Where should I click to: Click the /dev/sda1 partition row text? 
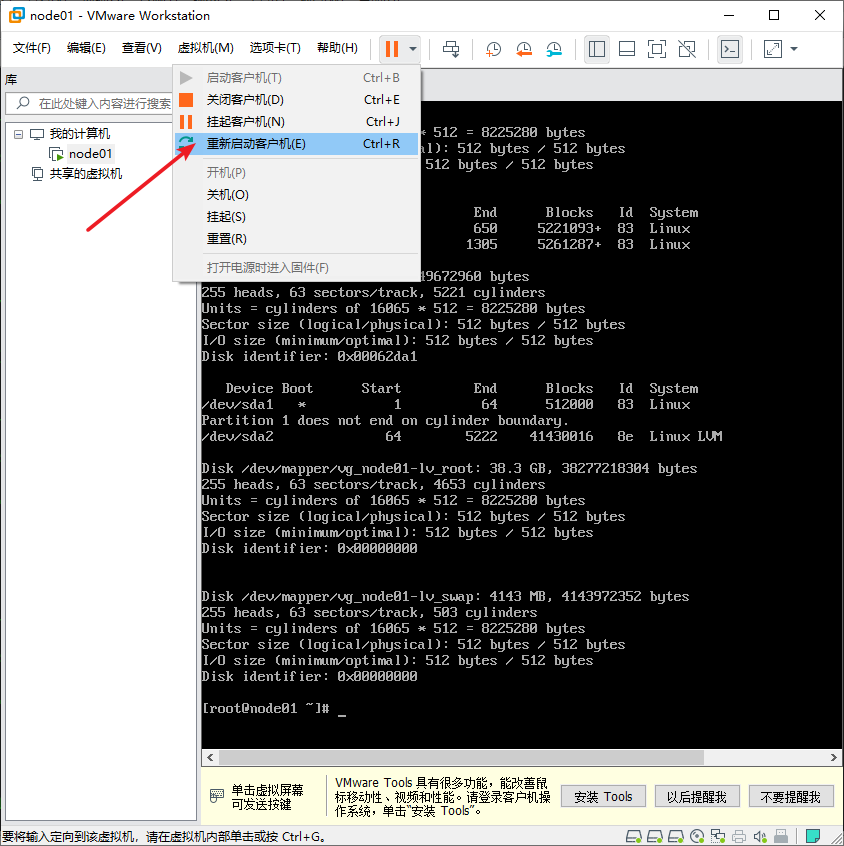[x=446, y=404]
